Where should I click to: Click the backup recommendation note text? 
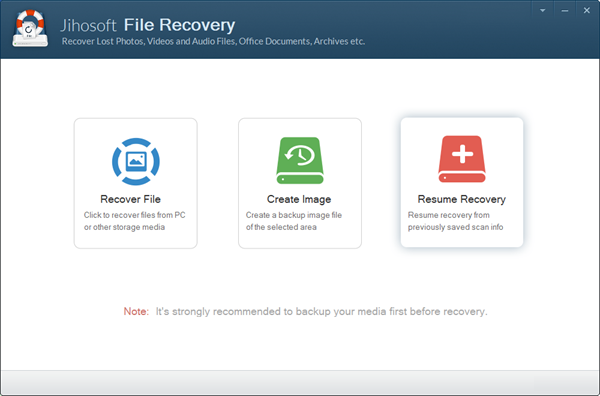pos(305,311)
